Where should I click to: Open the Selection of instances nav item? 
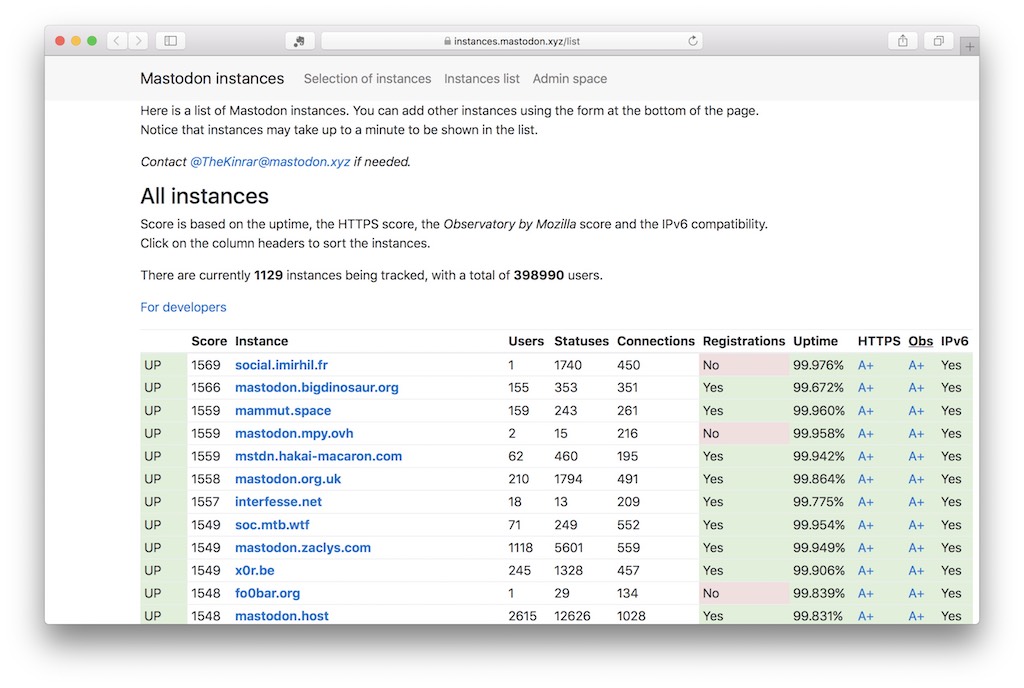pyautogui.click(x=367, y=79)
